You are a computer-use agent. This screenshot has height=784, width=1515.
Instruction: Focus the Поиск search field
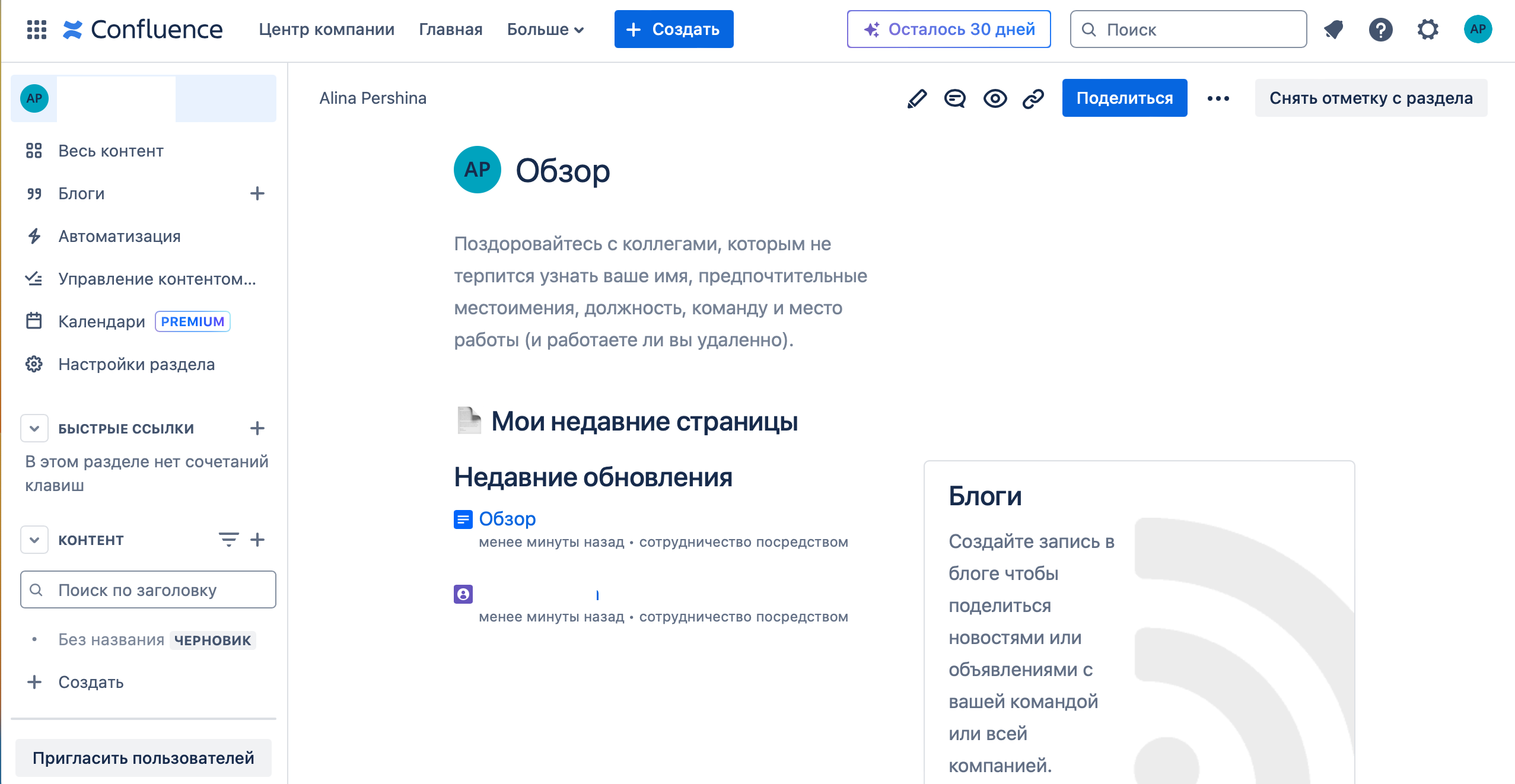[1188, 29]
